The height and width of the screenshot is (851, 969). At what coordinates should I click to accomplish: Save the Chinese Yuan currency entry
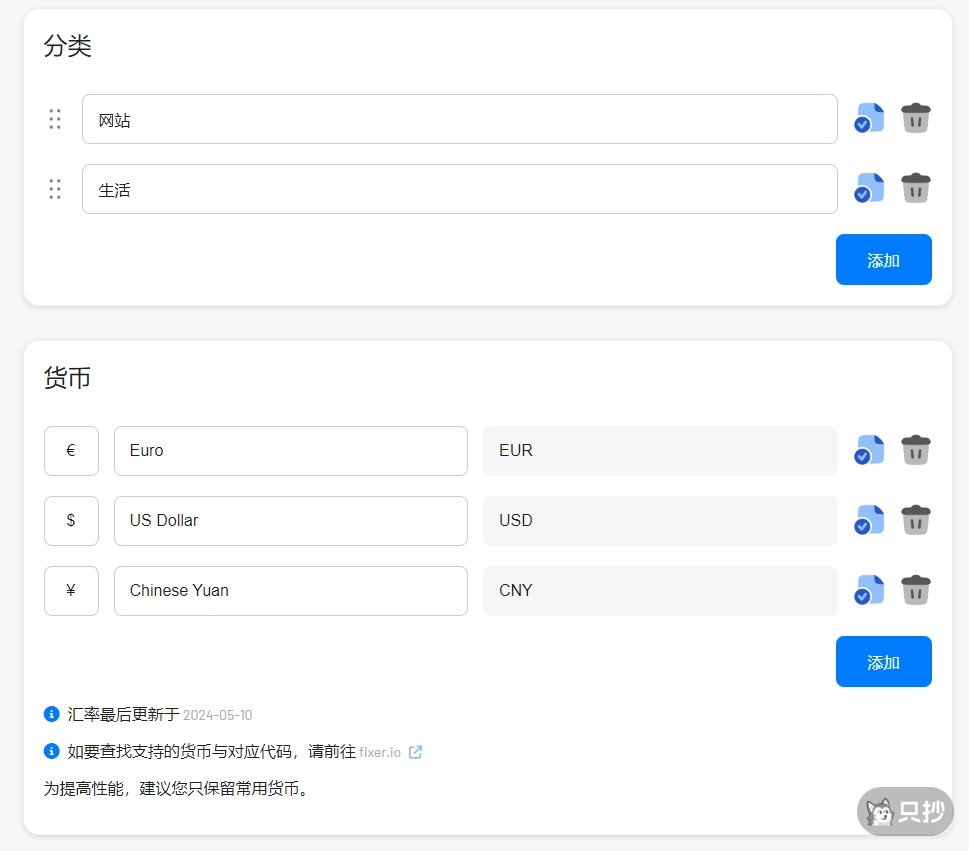coord(868,590)
